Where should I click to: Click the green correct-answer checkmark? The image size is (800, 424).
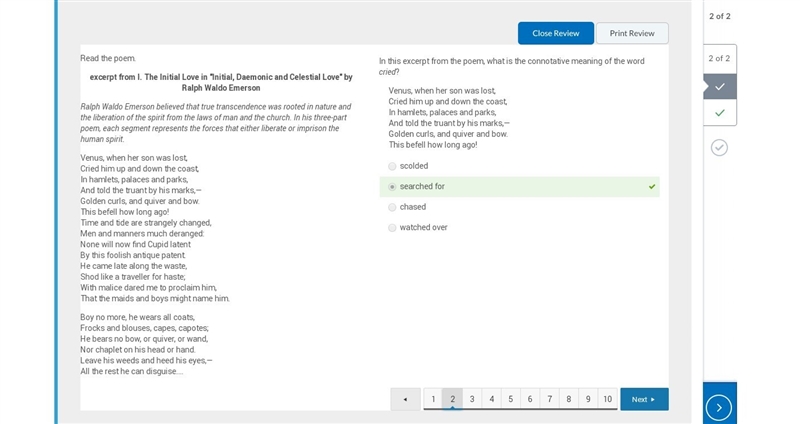coord(652,187)
